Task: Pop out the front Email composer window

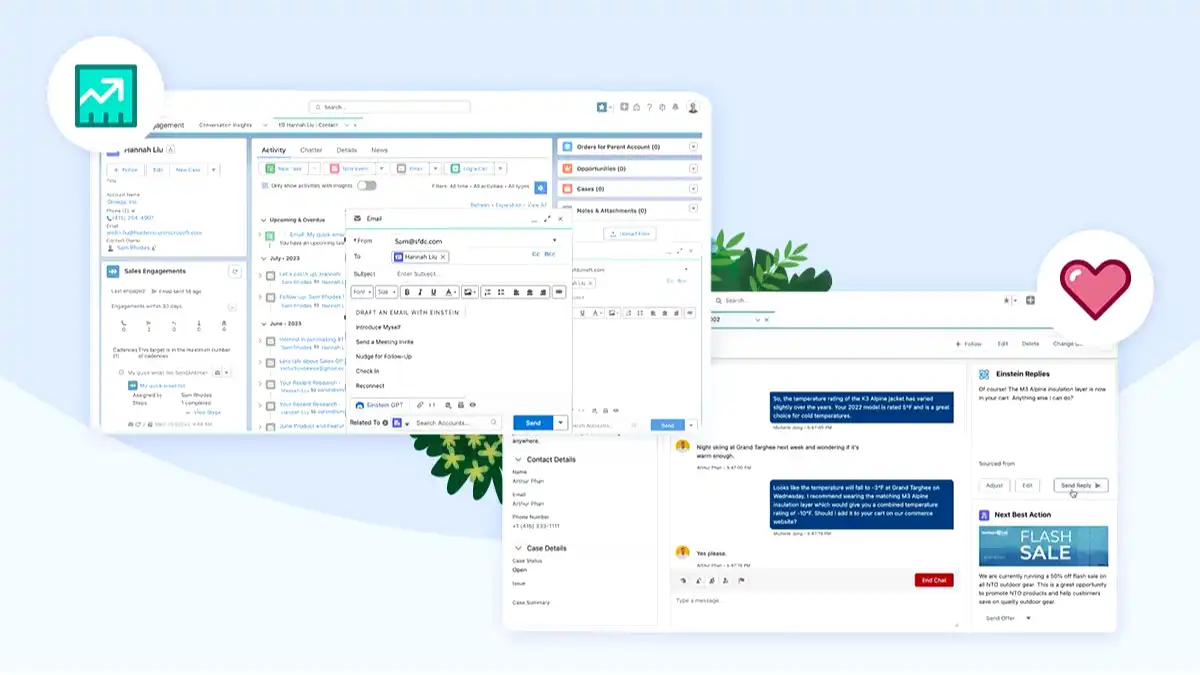Action: click(547, 218)
